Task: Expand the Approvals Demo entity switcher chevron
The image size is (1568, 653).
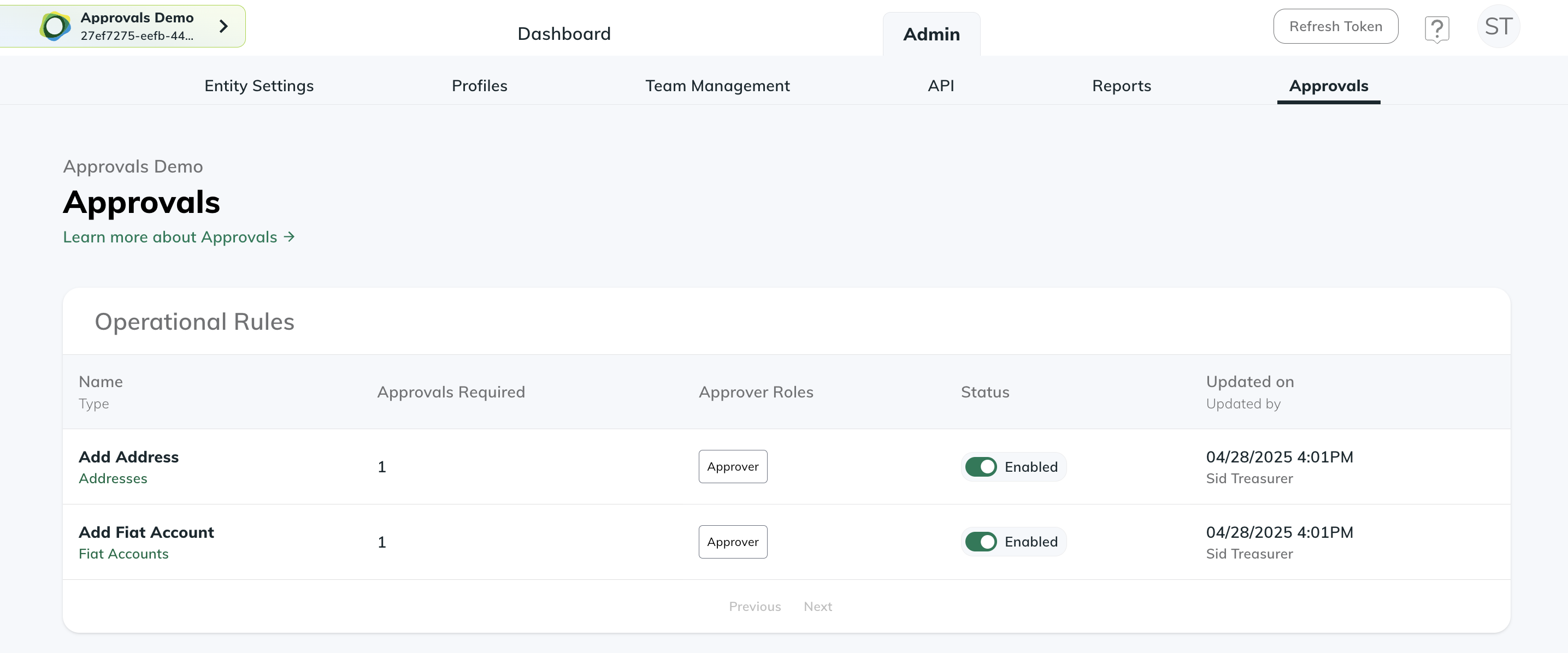Action: point(223,26)
